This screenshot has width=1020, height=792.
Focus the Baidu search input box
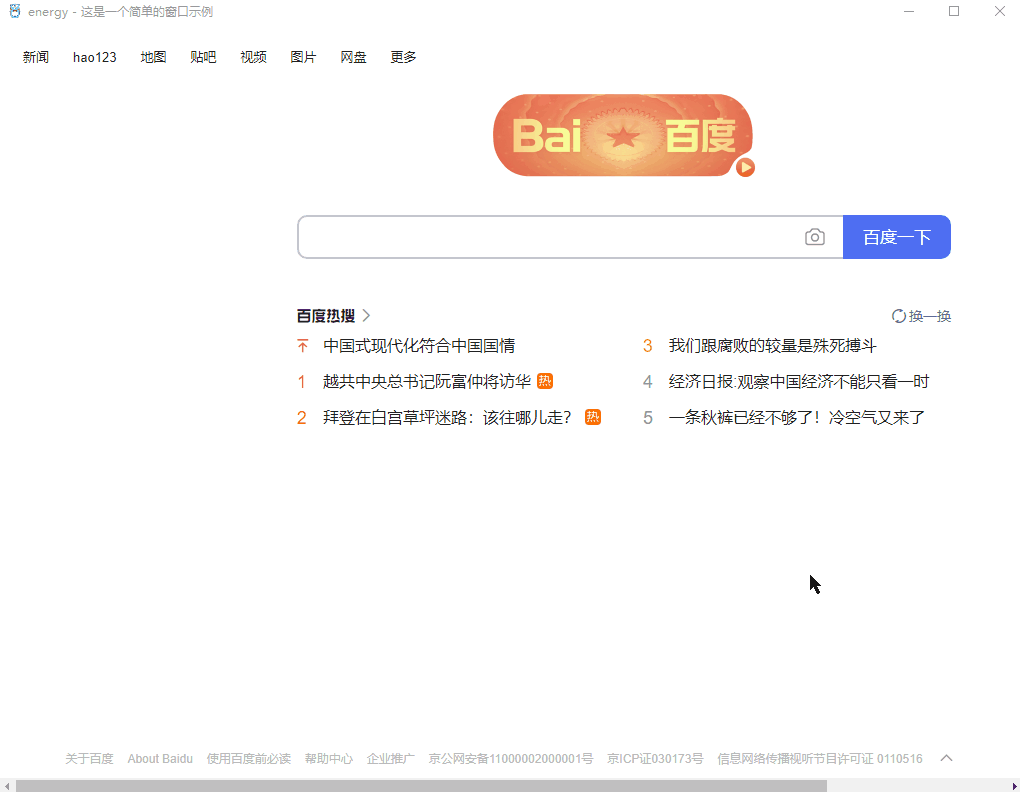(x=550, y=237)
